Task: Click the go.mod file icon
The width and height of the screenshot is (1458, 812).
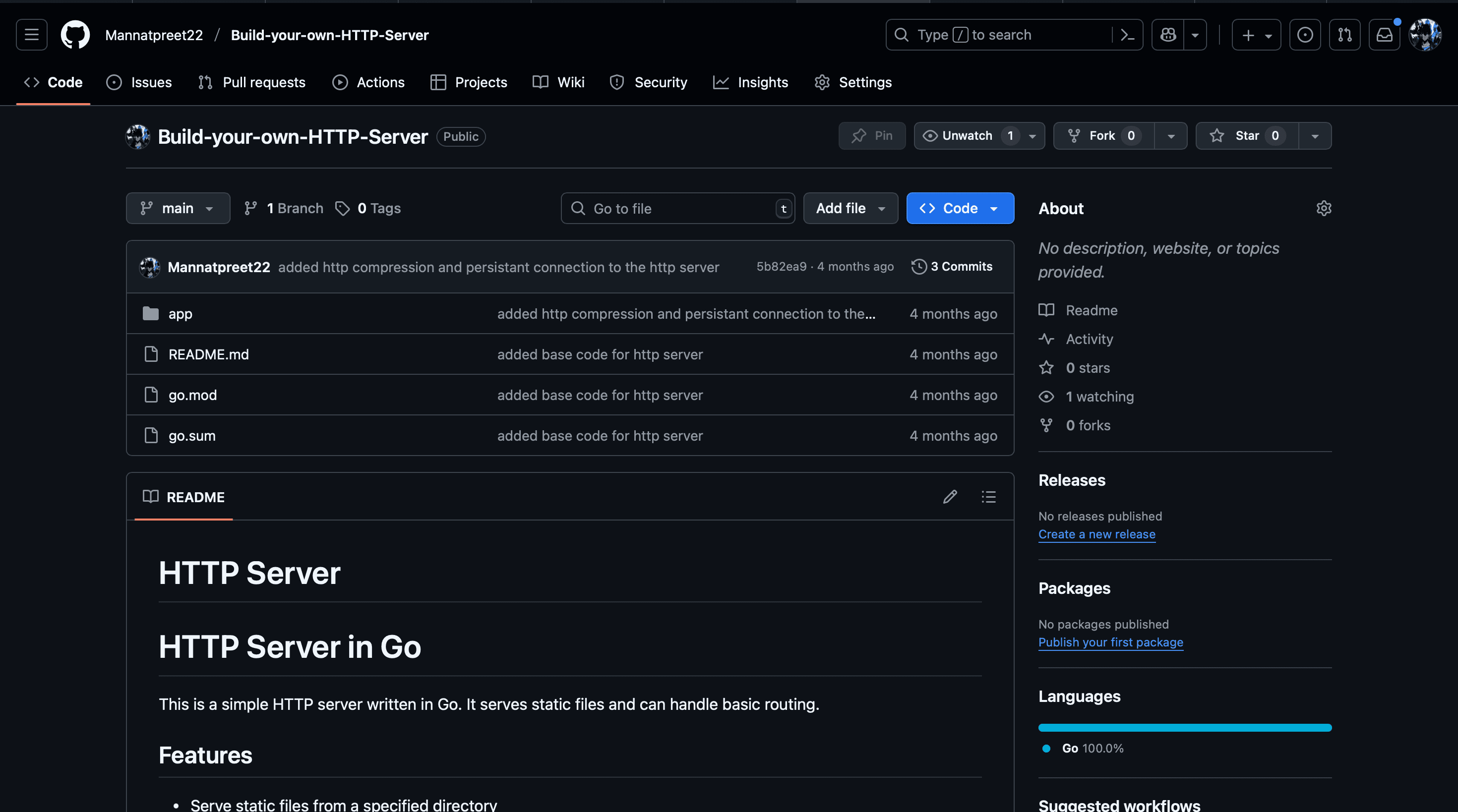Action: pyautogui.click(x=151, y=395)
